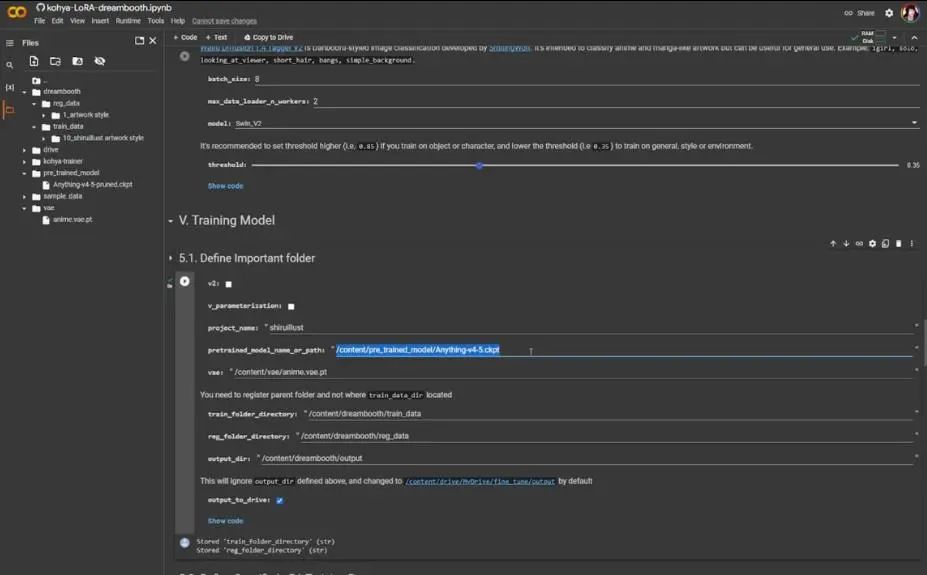Screen dimensions: 927x575
Task: Add a new Code cell
Action: (x=186, y=37)
